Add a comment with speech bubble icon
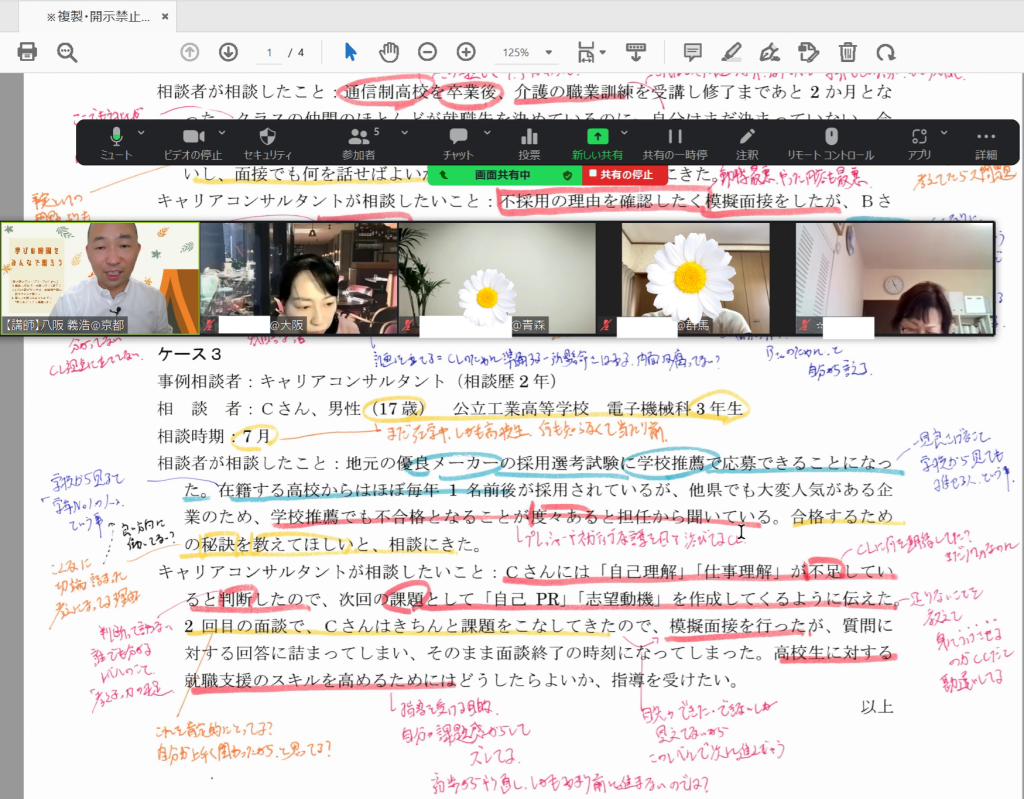The height and width of the screenshot is (799, 1024). point(692,52)
